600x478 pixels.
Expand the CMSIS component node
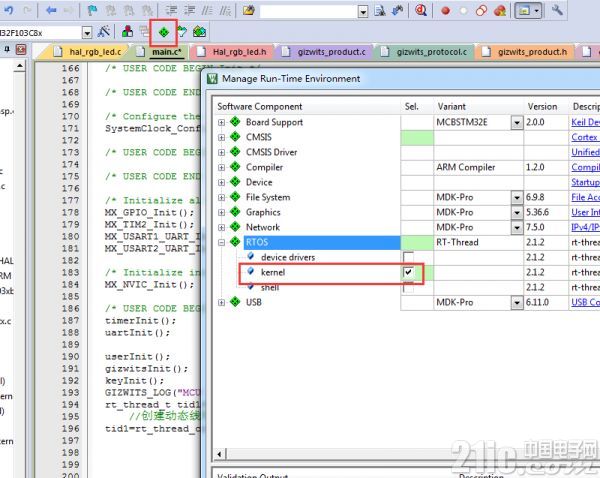click(222, 137)
